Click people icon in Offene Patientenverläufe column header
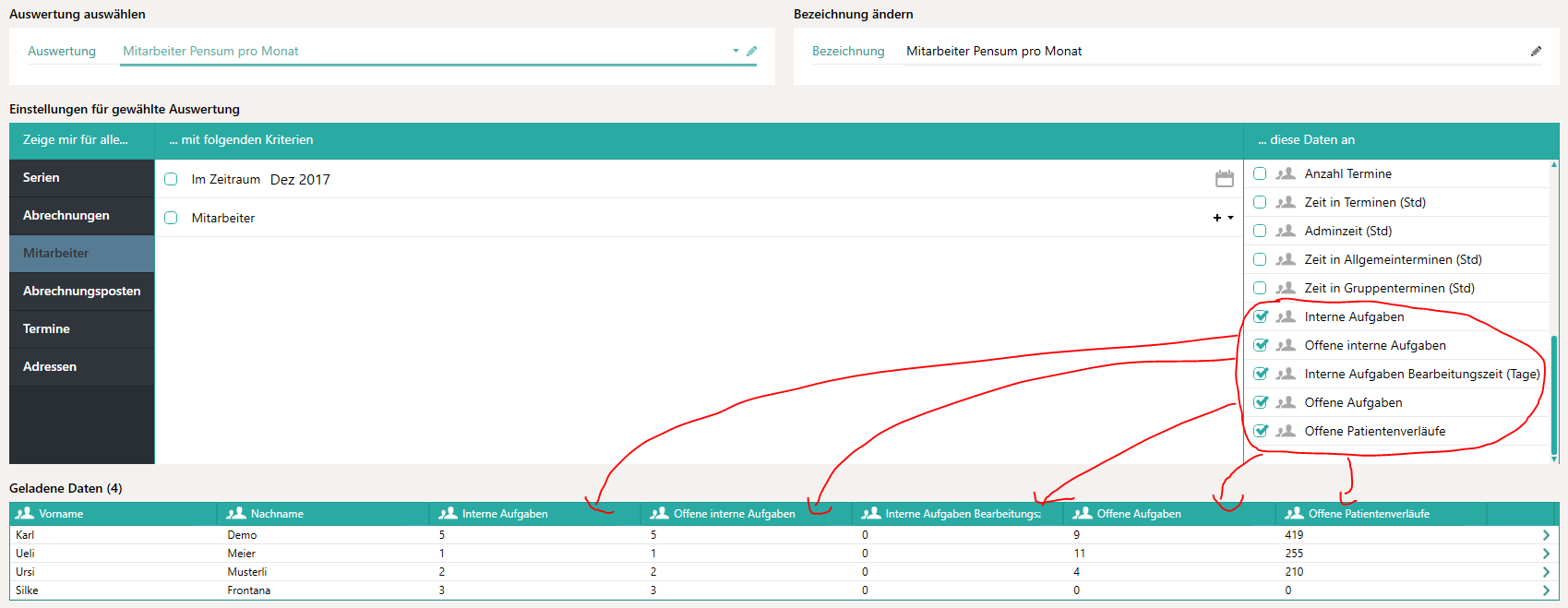 point(1295,513)
